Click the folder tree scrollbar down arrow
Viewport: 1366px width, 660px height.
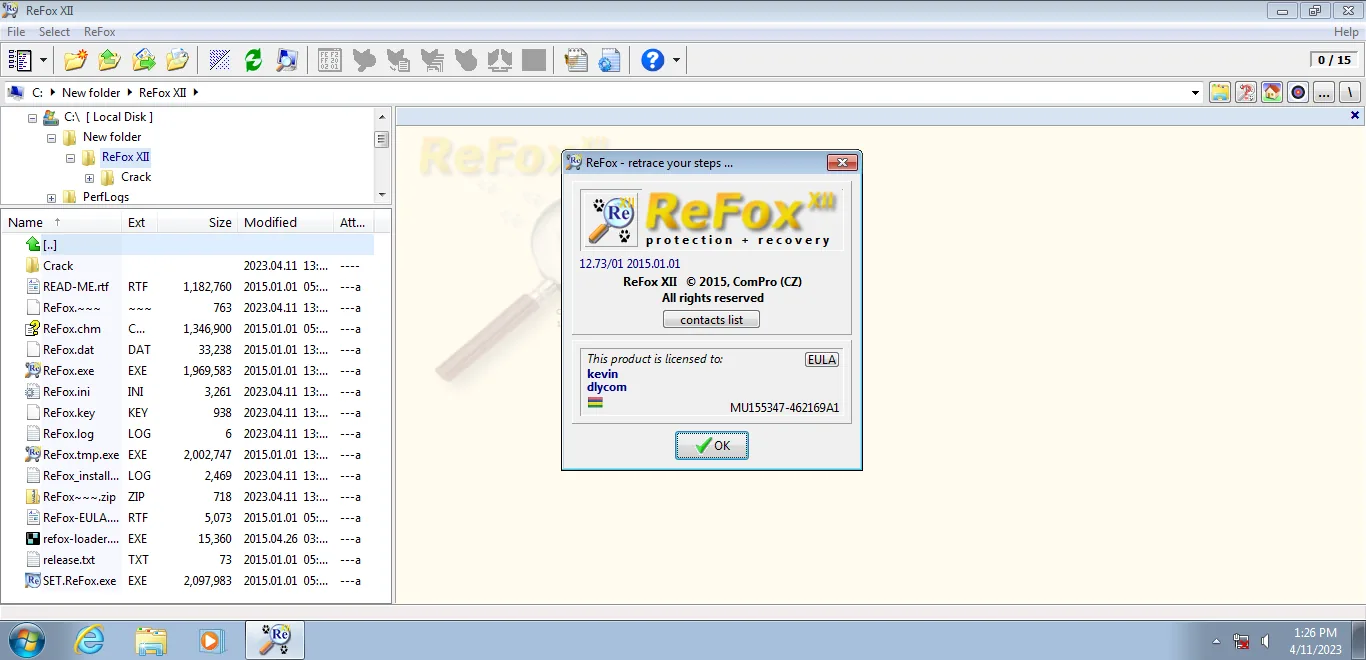pyautogui.click(x=382, y=194)
